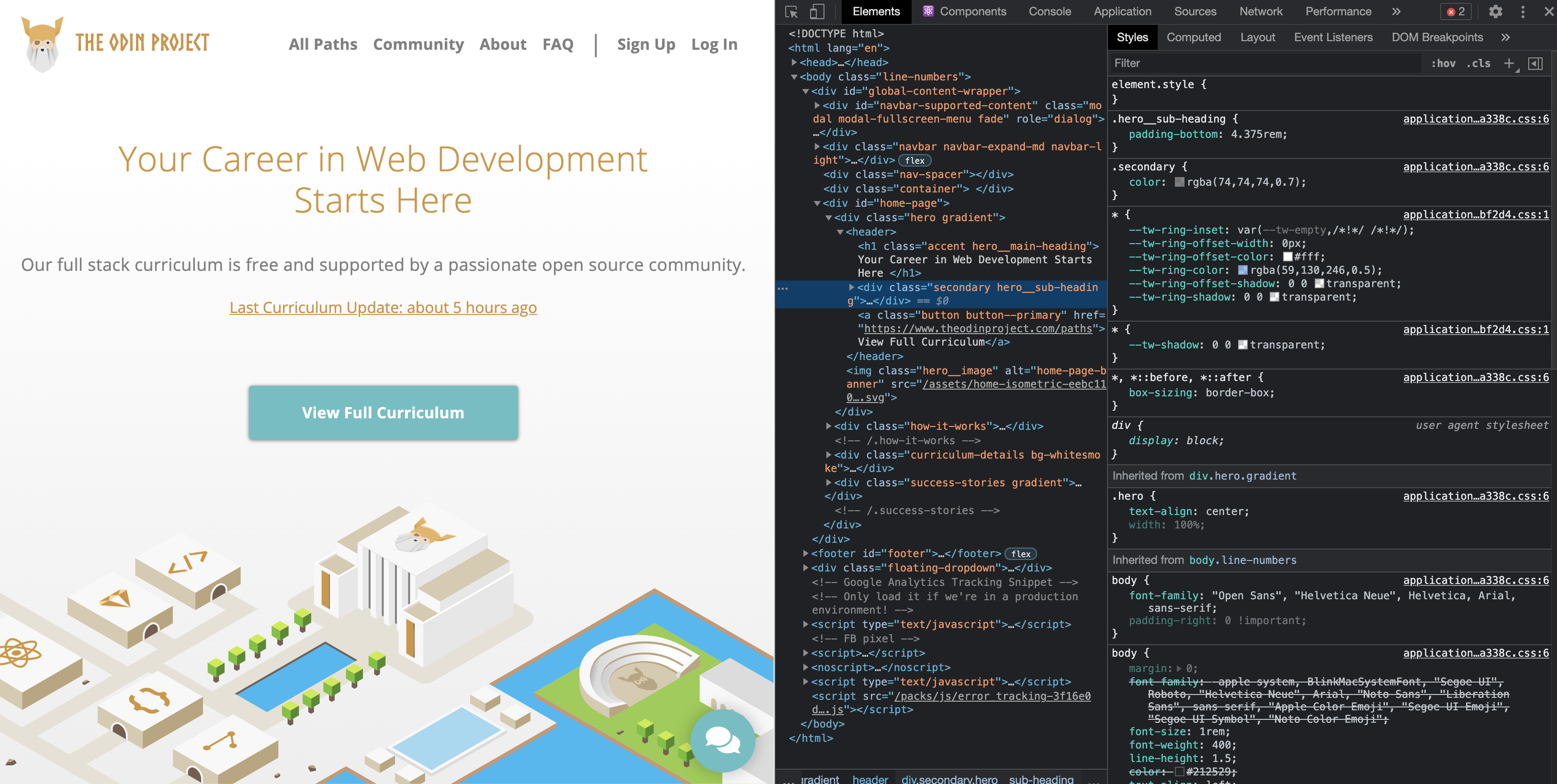Click flex badge on navbar div

[x=914, y=161]
